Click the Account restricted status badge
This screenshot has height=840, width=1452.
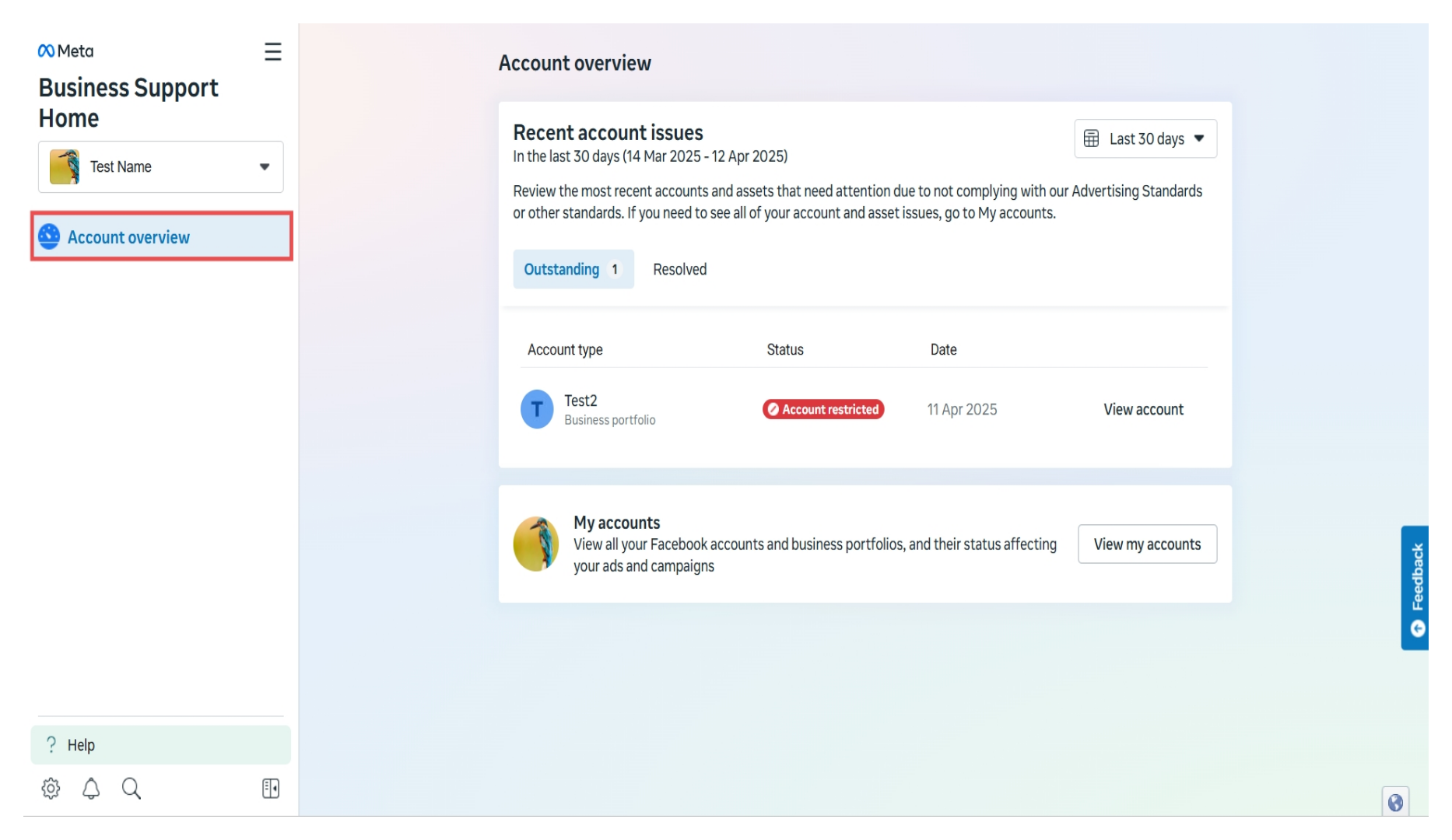click(822, 409)
